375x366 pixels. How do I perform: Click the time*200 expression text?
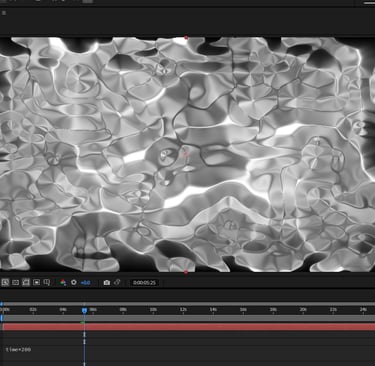coord(18,349)
